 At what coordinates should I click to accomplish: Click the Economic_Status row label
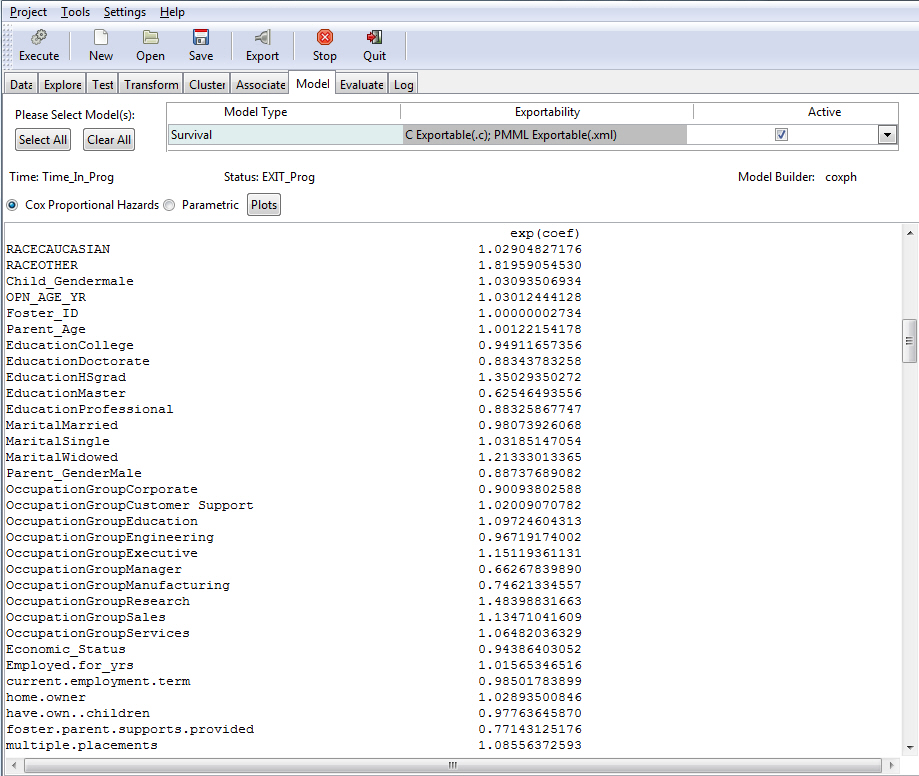tap(66, 649)
